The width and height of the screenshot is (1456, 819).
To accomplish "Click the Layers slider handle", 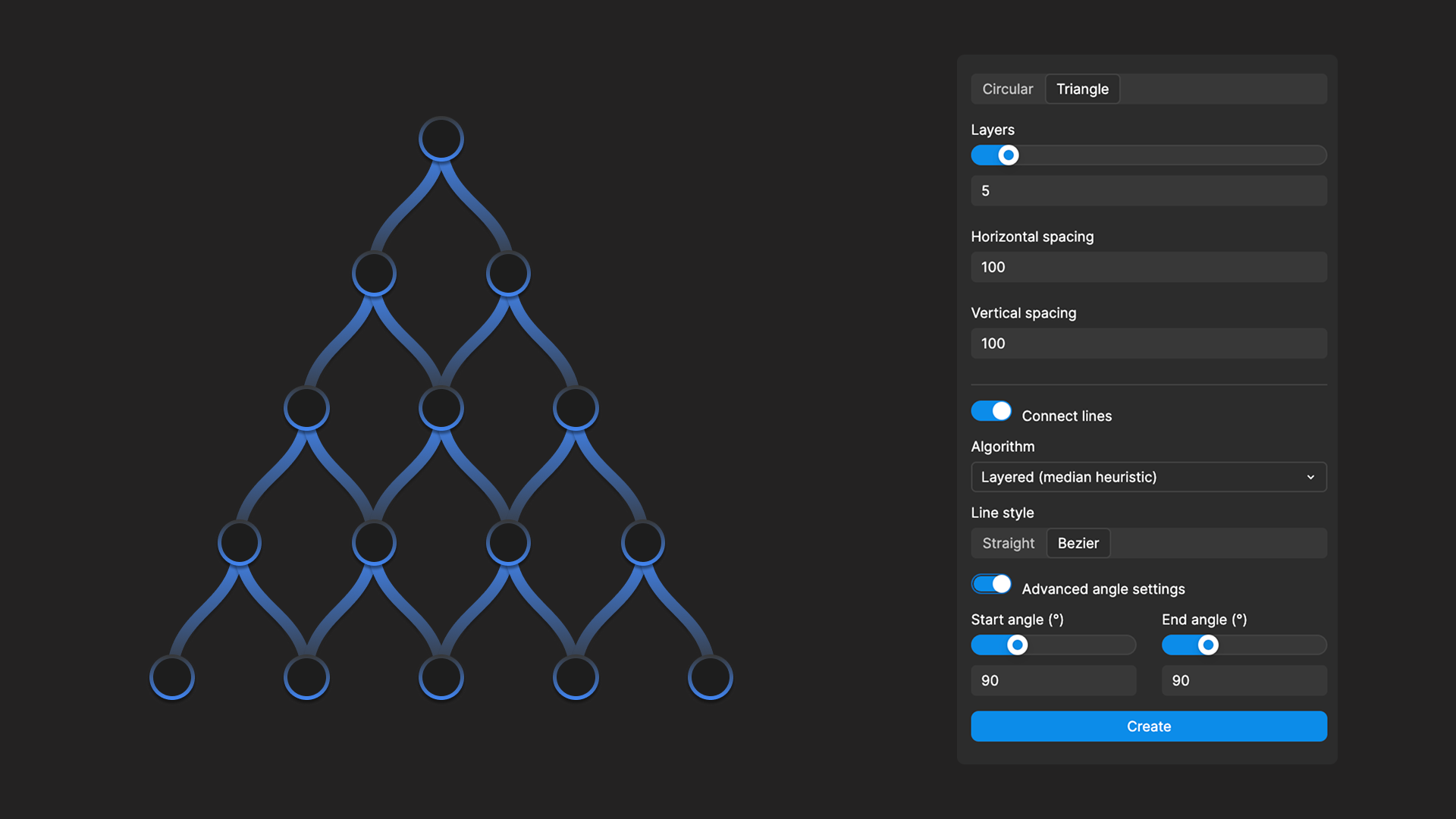I will (x=1009, y=155).
